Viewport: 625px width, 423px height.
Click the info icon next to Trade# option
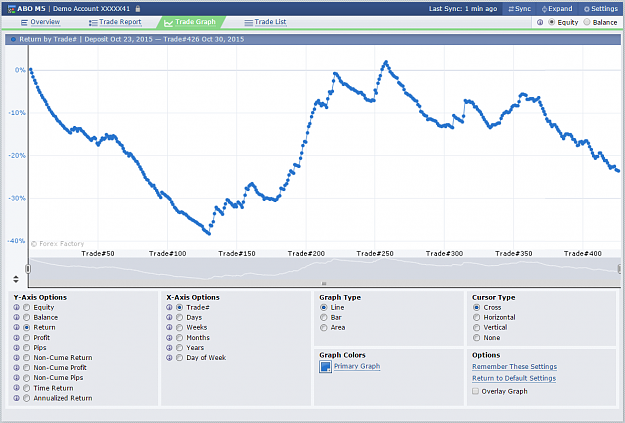(x=169, y=307)
